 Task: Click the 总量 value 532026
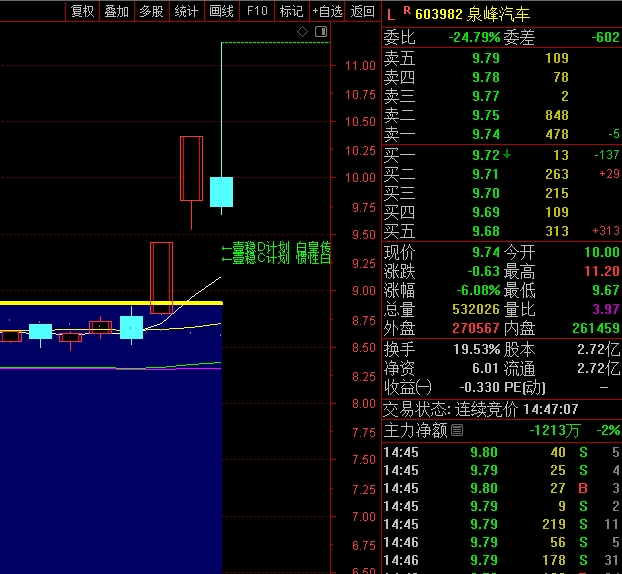tap(476, 309)
